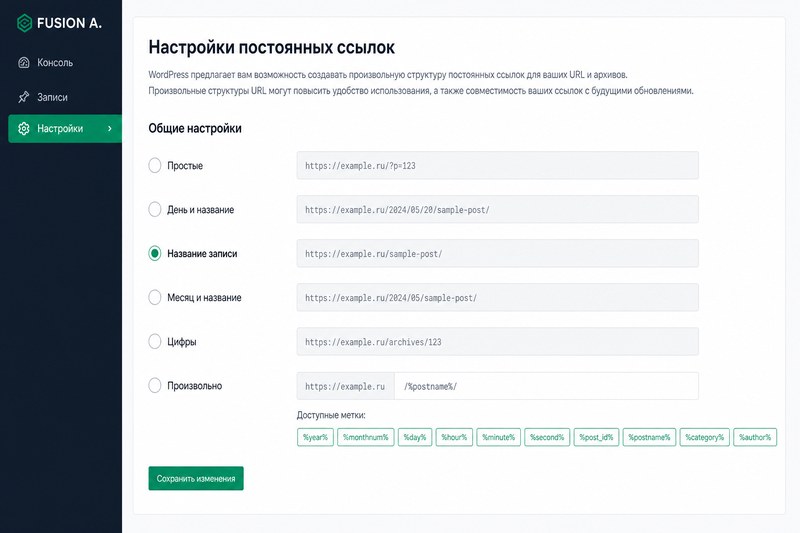Click the День и название label

pyautogui.click(x=201, y=210)
